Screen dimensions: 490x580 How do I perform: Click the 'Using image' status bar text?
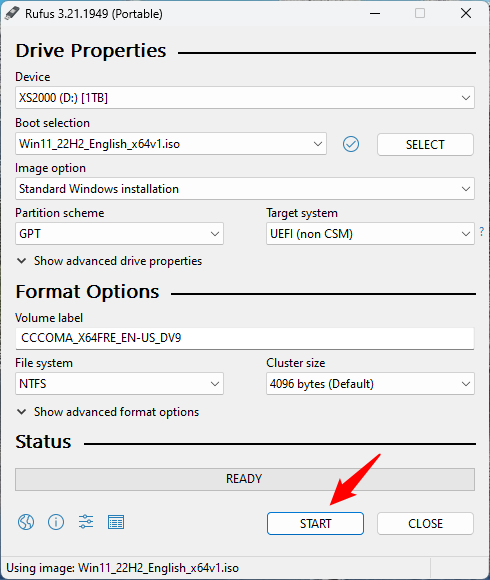click(x=123, y=568)
